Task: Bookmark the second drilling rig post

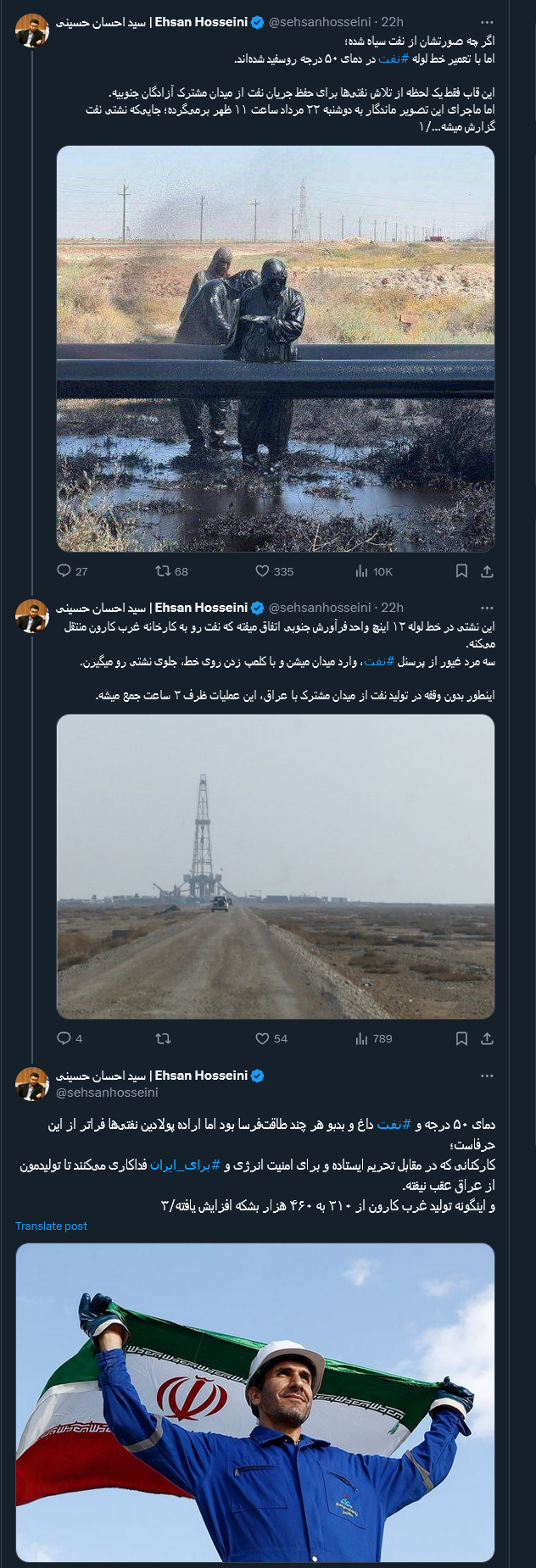Action: tap(461, 1038)
